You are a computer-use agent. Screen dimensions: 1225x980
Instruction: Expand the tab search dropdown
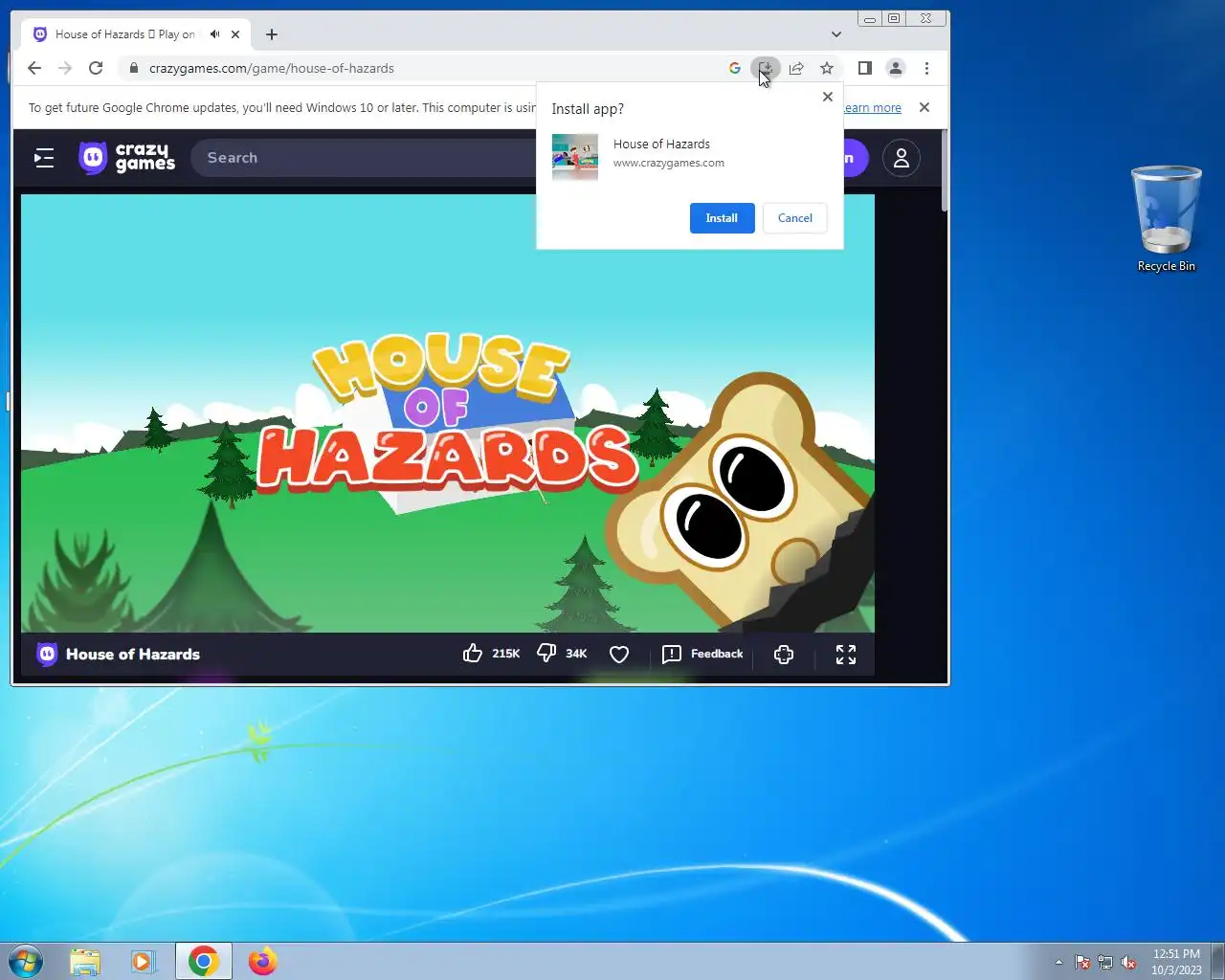[x=836, y=34]
